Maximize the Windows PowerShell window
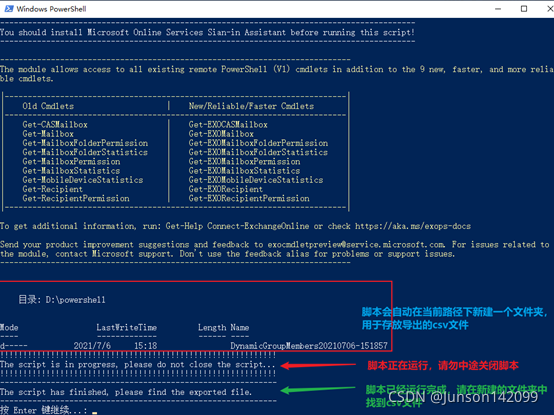The height and width of the screenshot is (415, 554). coord(524,9)
